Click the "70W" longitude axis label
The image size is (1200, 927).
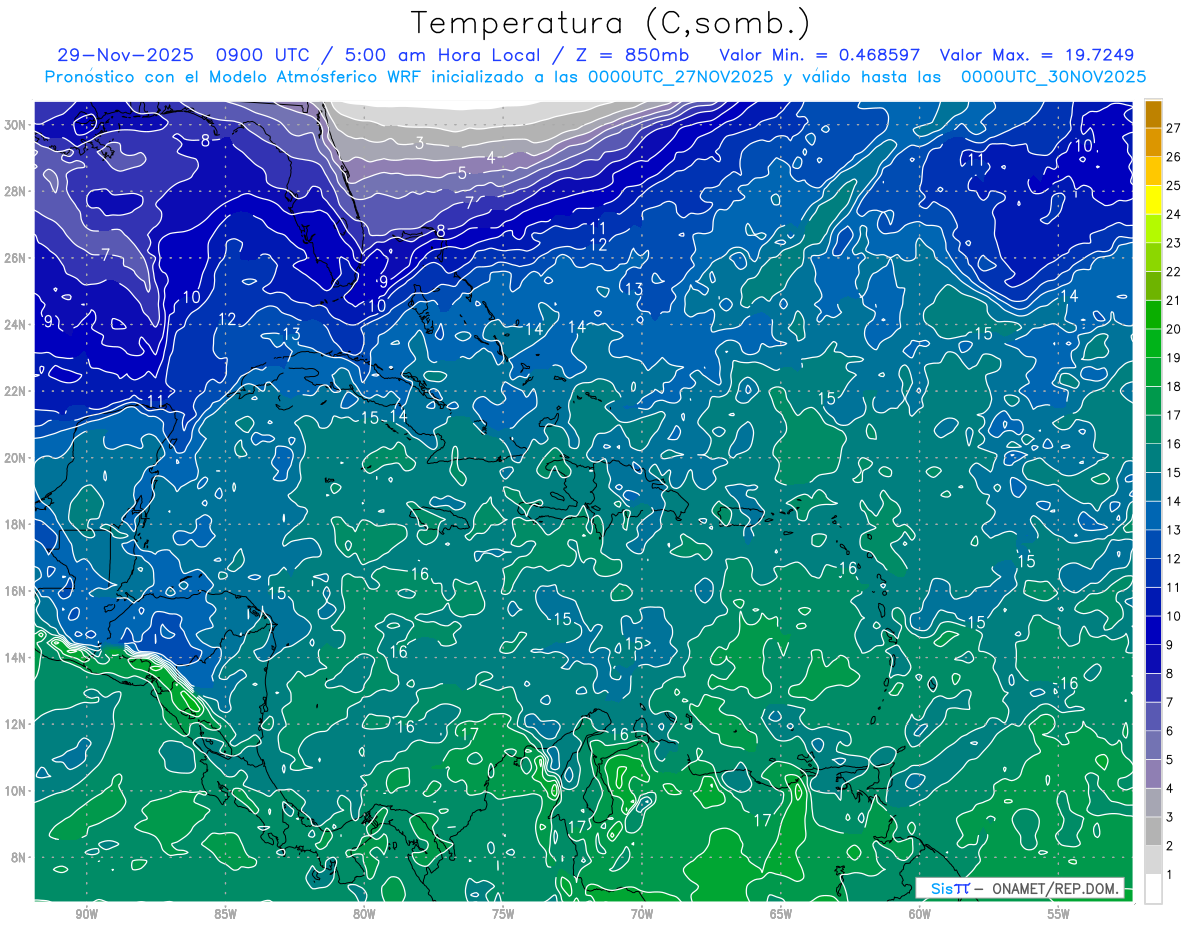coord(642,914)
